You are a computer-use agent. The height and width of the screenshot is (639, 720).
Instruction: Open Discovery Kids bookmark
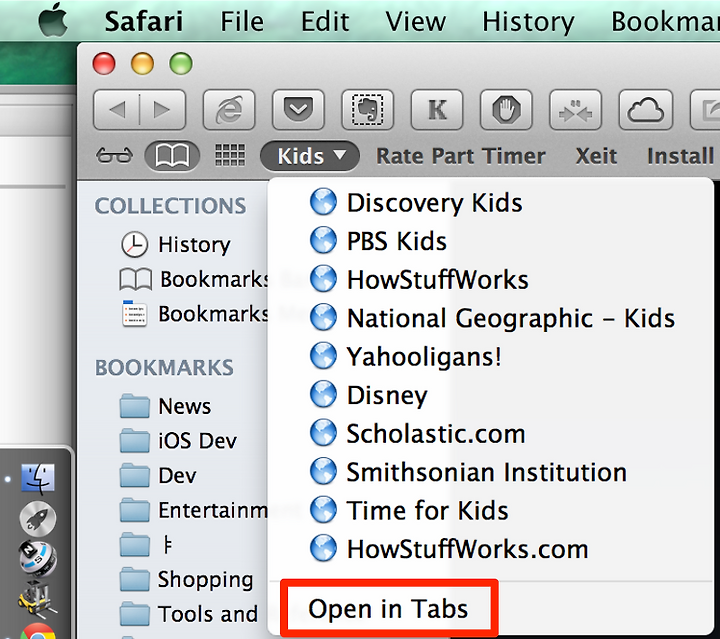[x=490, y=203]
